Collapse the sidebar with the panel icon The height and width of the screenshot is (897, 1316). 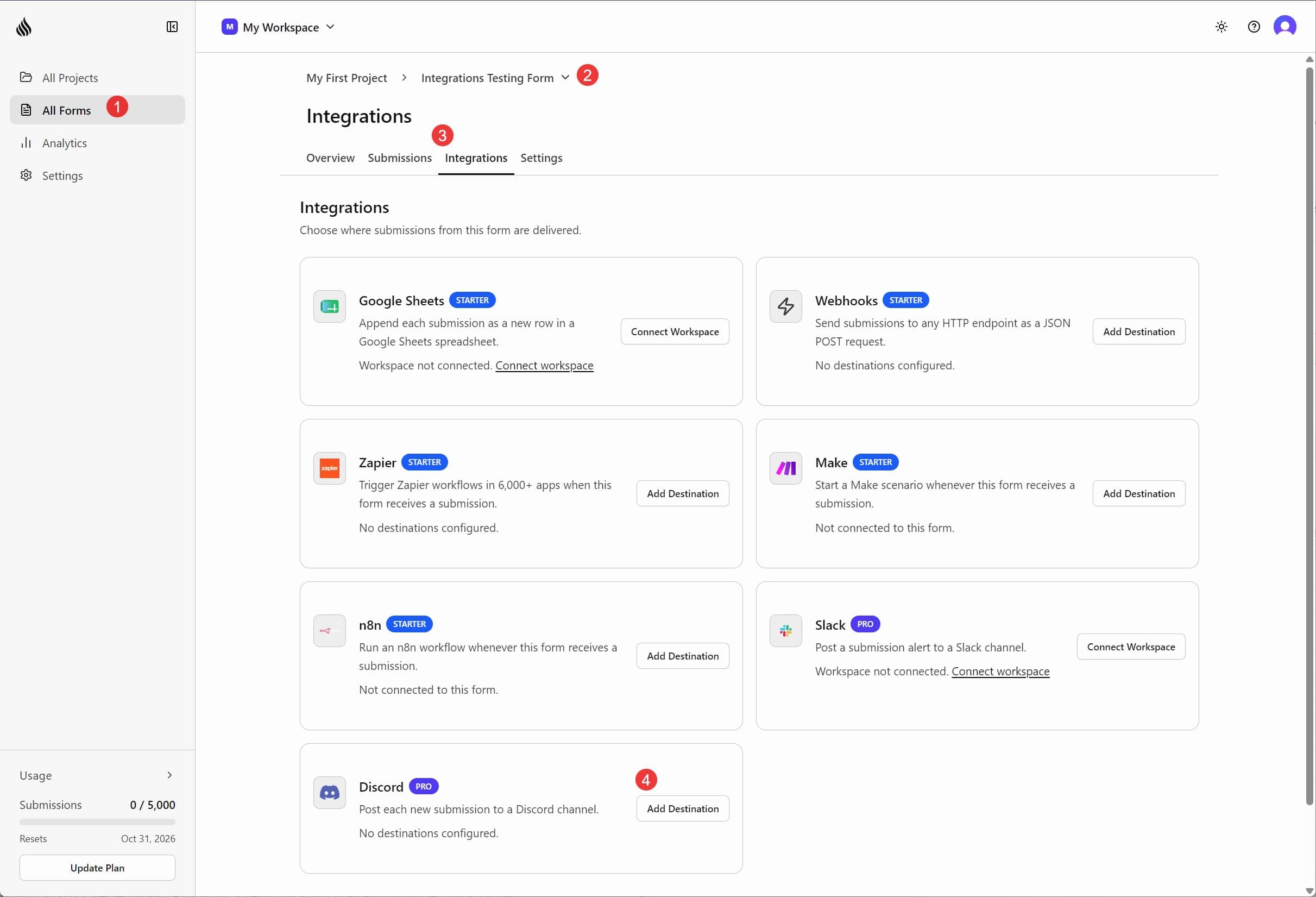(172, 27)
